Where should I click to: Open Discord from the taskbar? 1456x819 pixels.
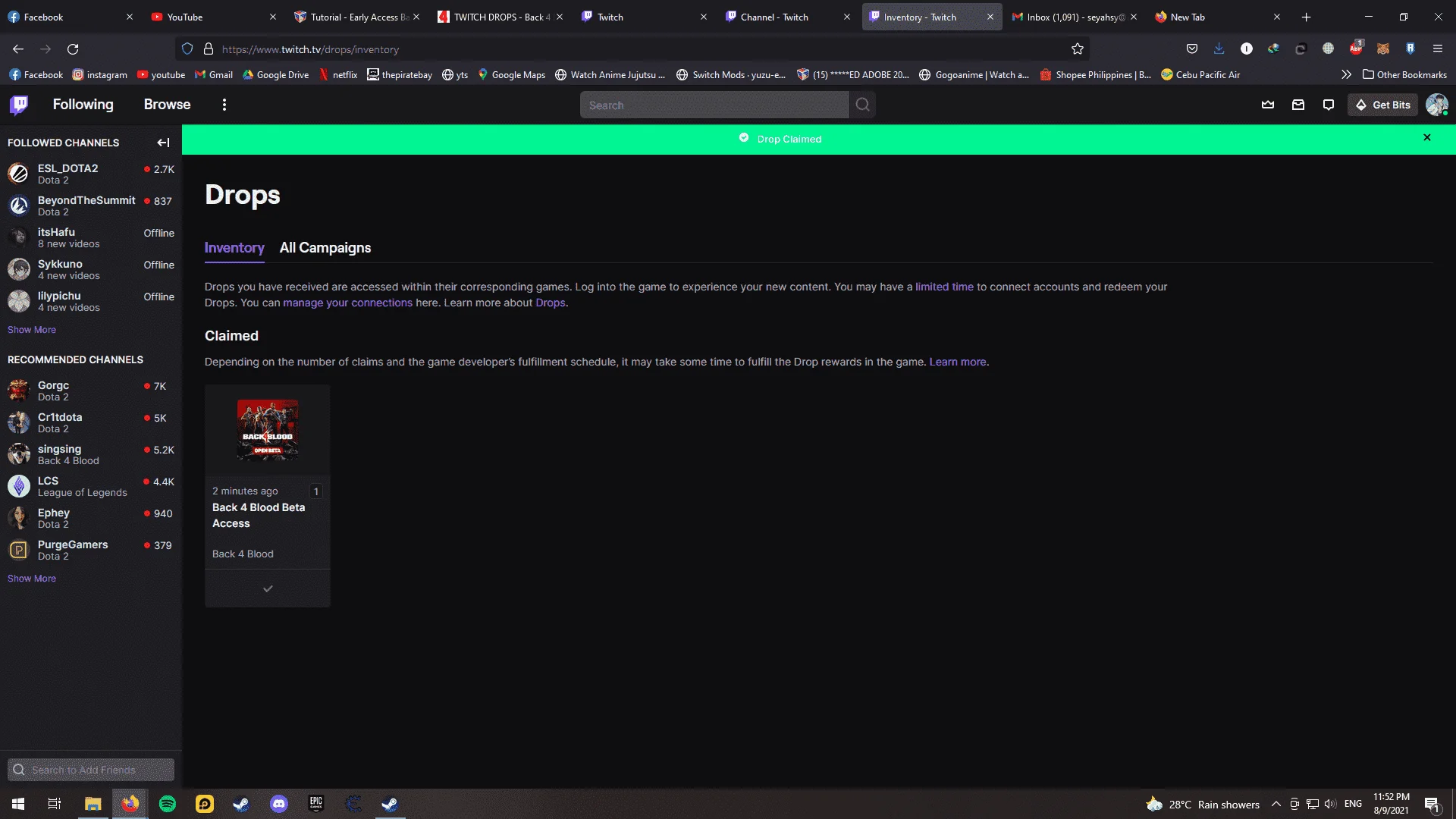tap(279, 804)
